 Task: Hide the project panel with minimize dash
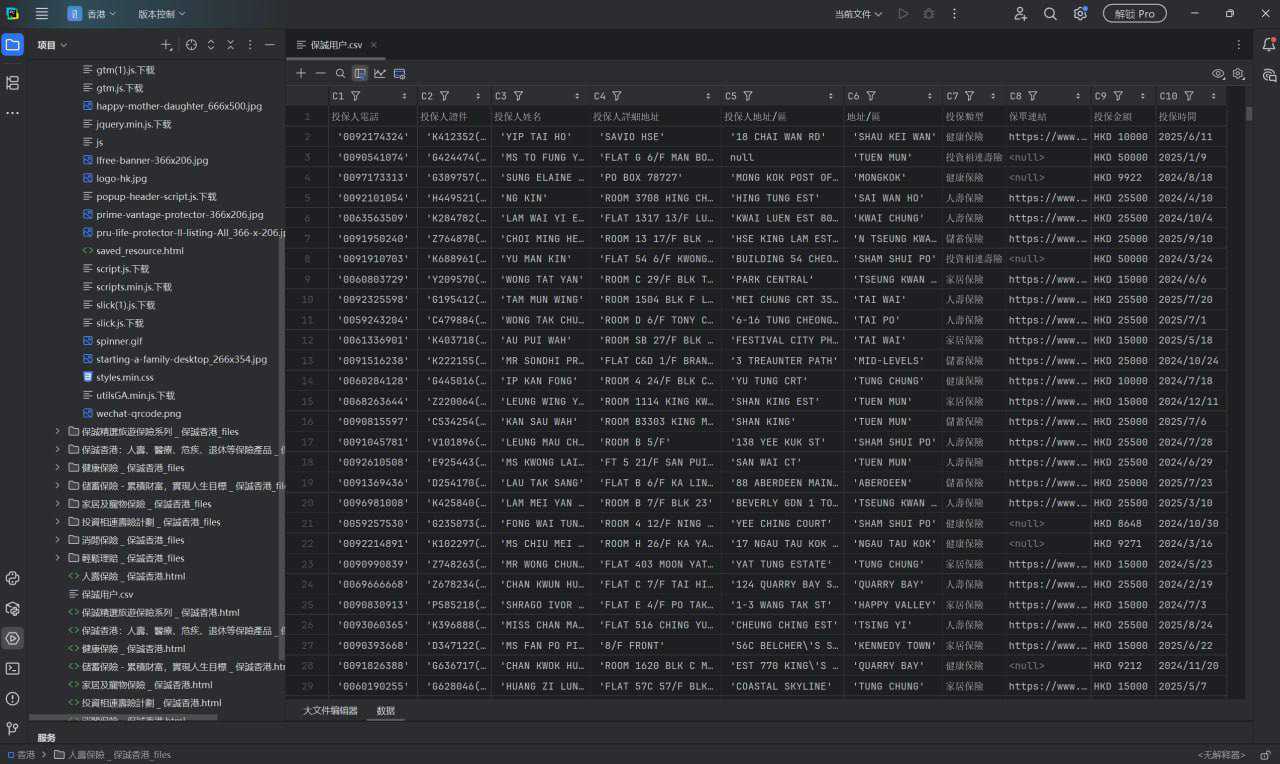[x=269, y=45]
